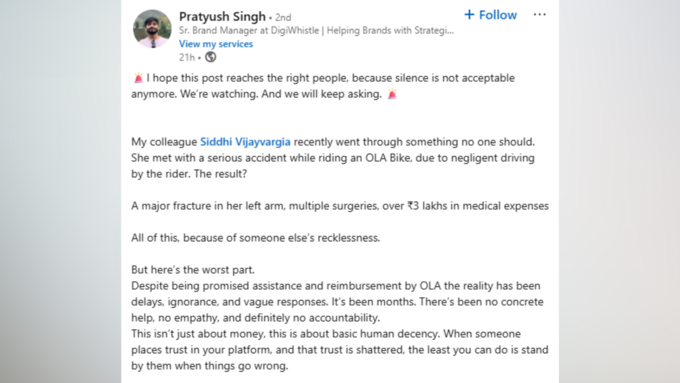
Task: Click the 21h post timestamp
Action: (x=186, y=57)
